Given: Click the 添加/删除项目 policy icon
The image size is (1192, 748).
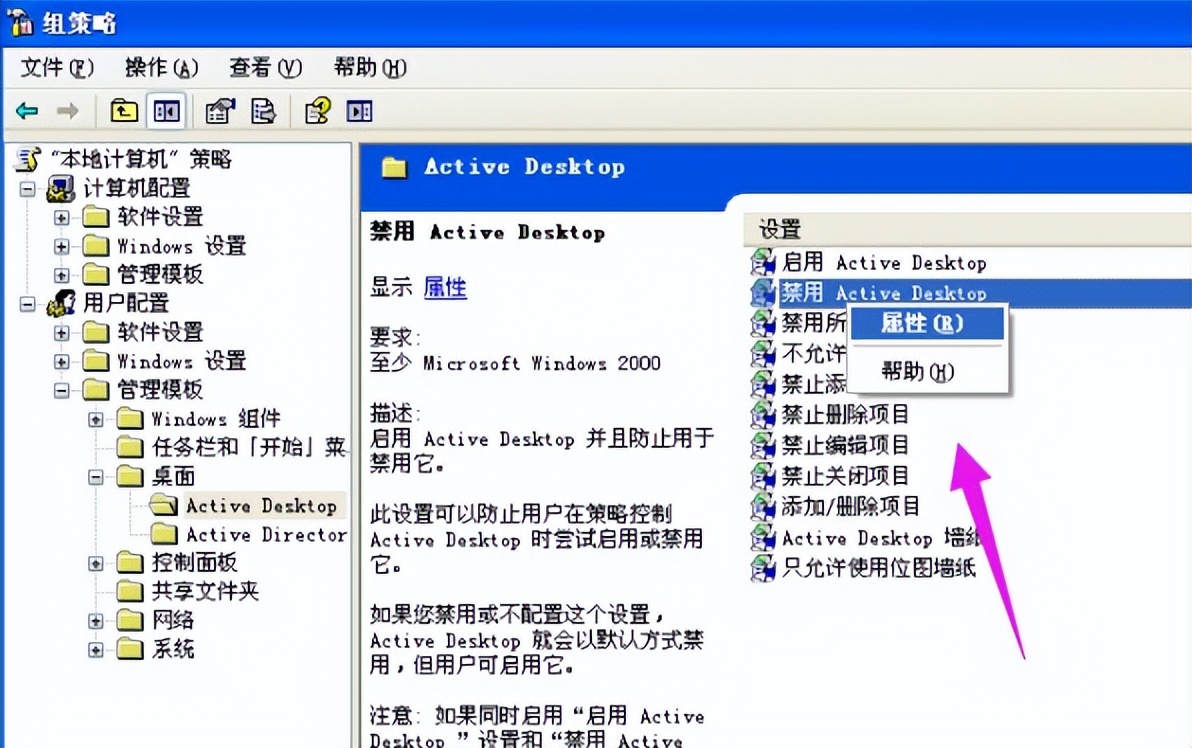Looking at the screenshot, I should click(x=762, y=506).
